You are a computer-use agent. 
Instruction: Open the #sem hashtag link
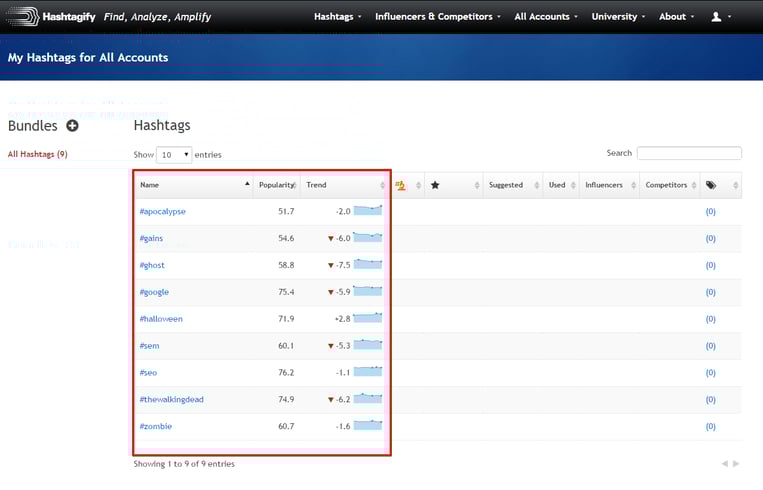coord(149,345)
